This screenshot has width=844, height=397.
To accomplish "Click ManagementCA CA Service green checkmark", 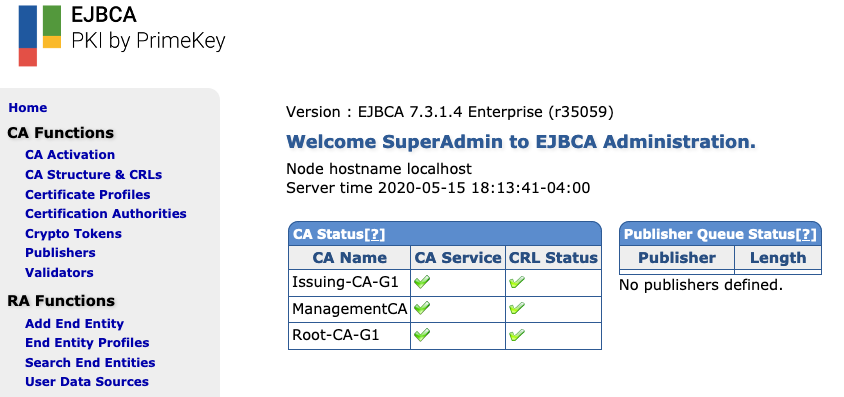I will click(422, 308).
